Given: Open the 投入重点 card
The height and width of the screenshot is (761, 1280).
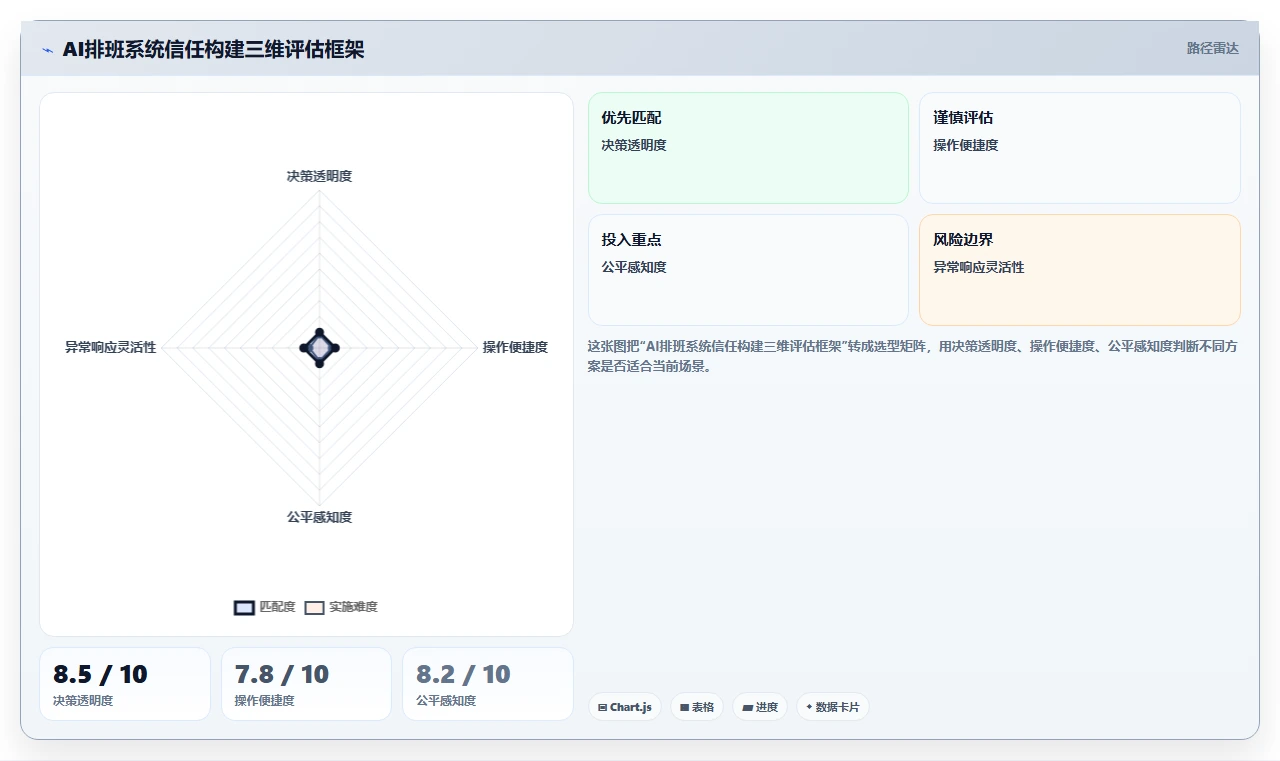Looking at the screenshot, I should (x=748, y=270).
